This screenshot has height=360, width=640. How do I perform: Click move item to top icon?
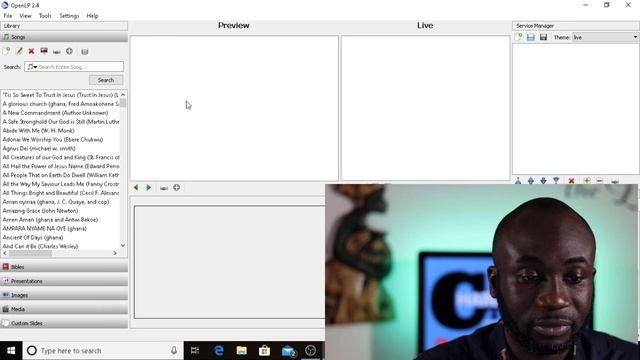[518, 180]
